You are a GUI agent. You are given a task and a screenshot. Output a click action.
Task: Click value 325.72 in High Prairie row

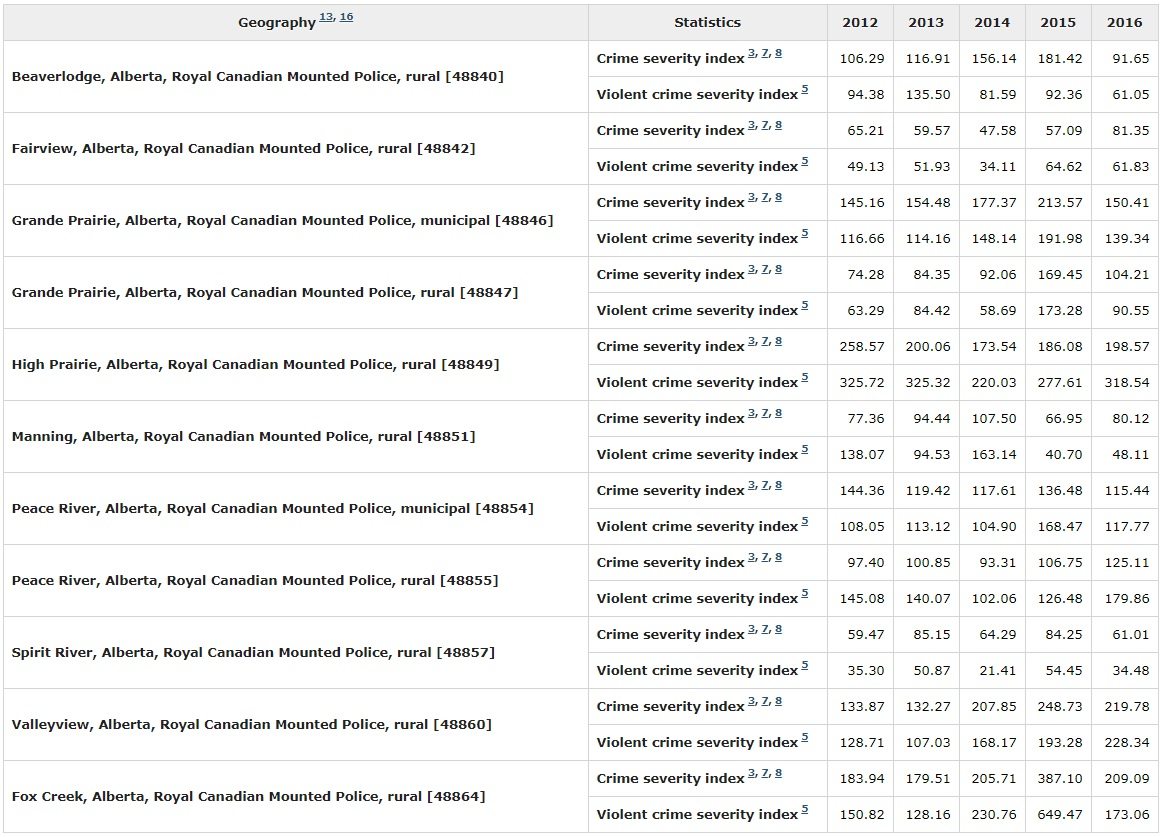[x=862, y=382]
